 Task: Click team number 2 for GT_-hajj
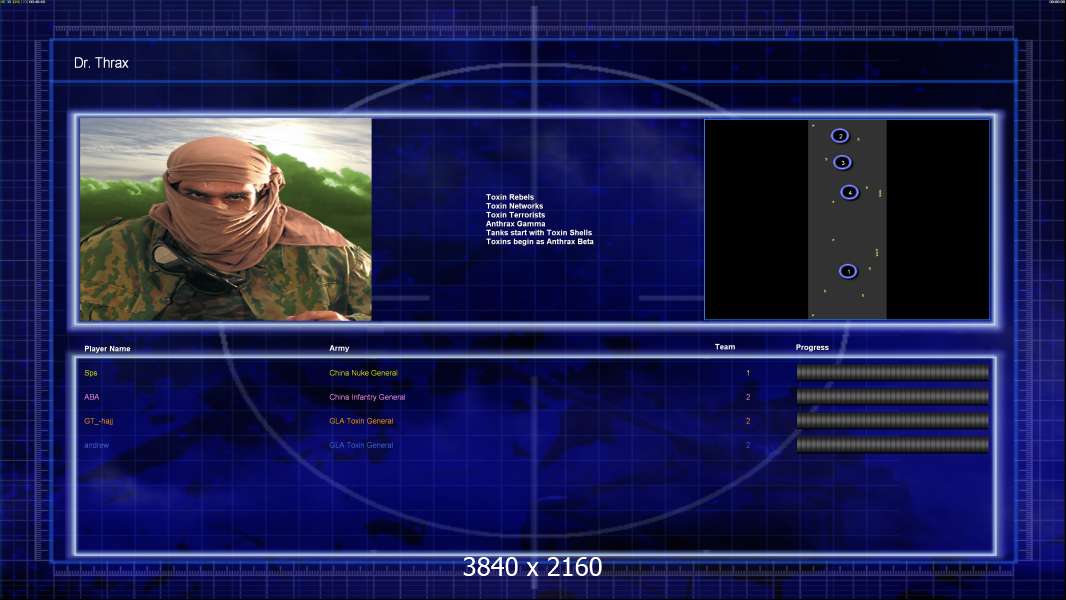[748, 421]
